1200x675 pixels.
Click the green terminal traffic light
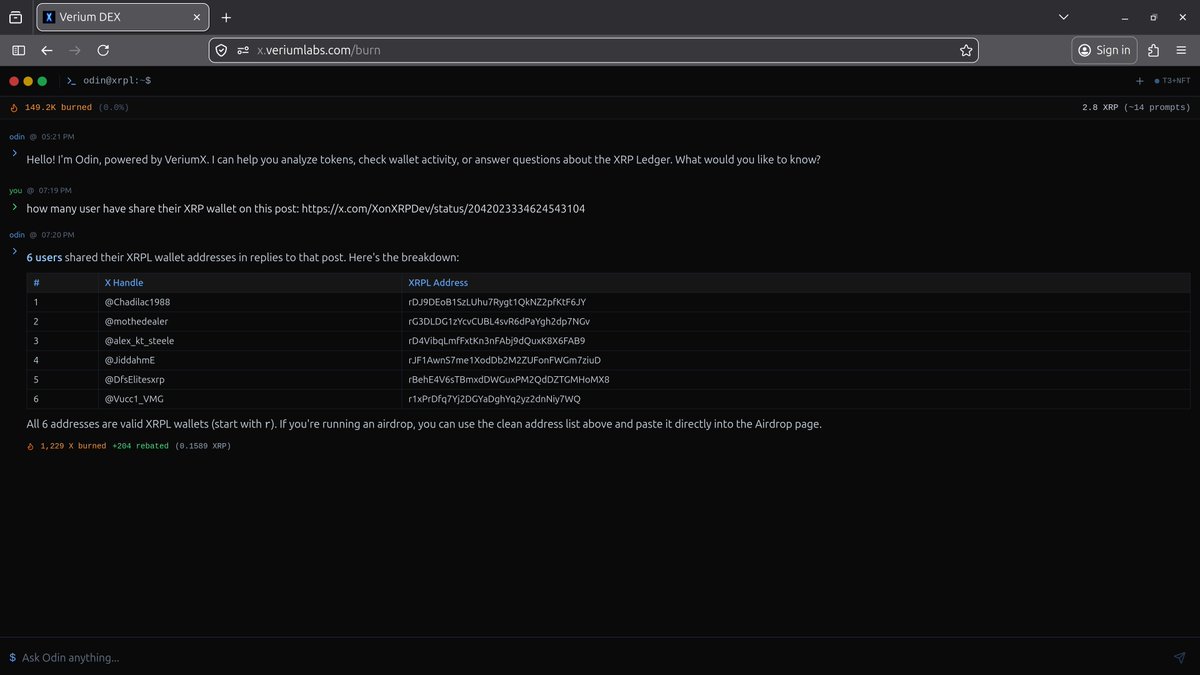point(40,80)
